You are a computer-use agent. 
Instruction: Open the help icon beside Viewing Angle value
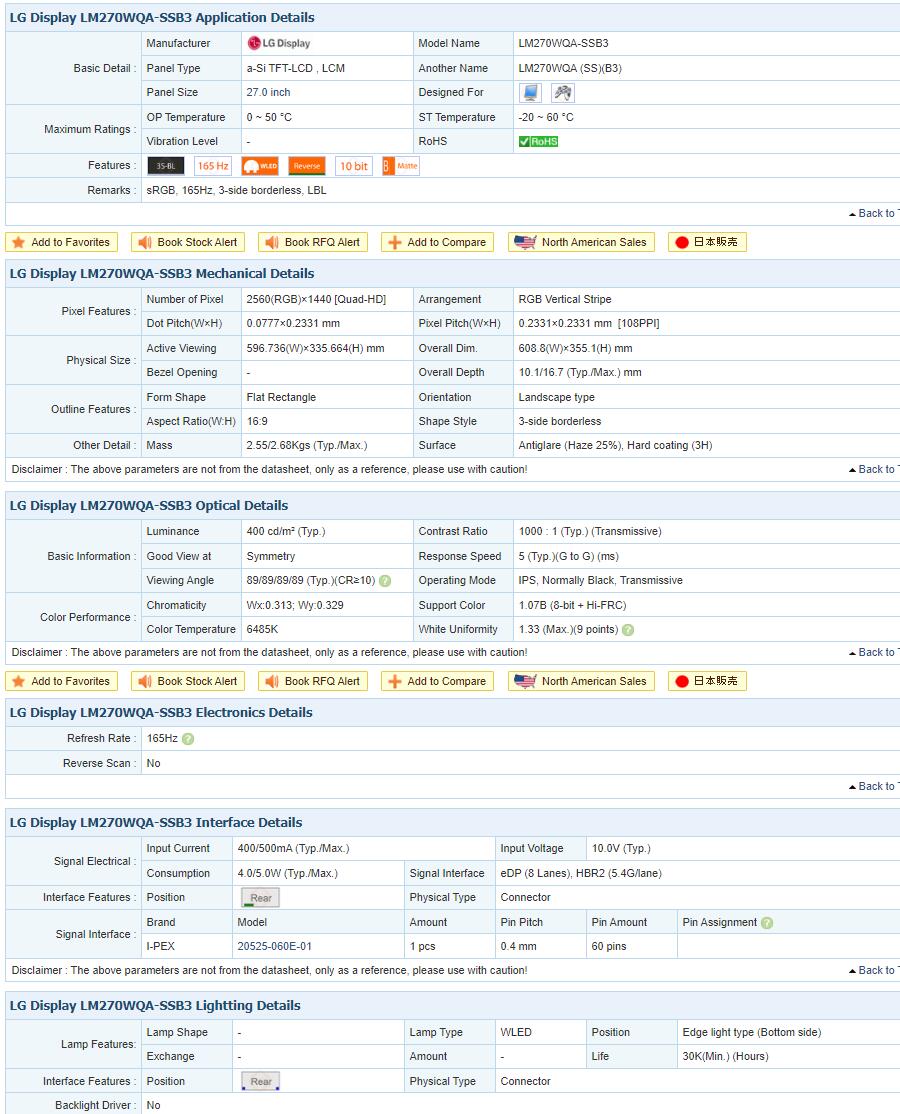385,580
